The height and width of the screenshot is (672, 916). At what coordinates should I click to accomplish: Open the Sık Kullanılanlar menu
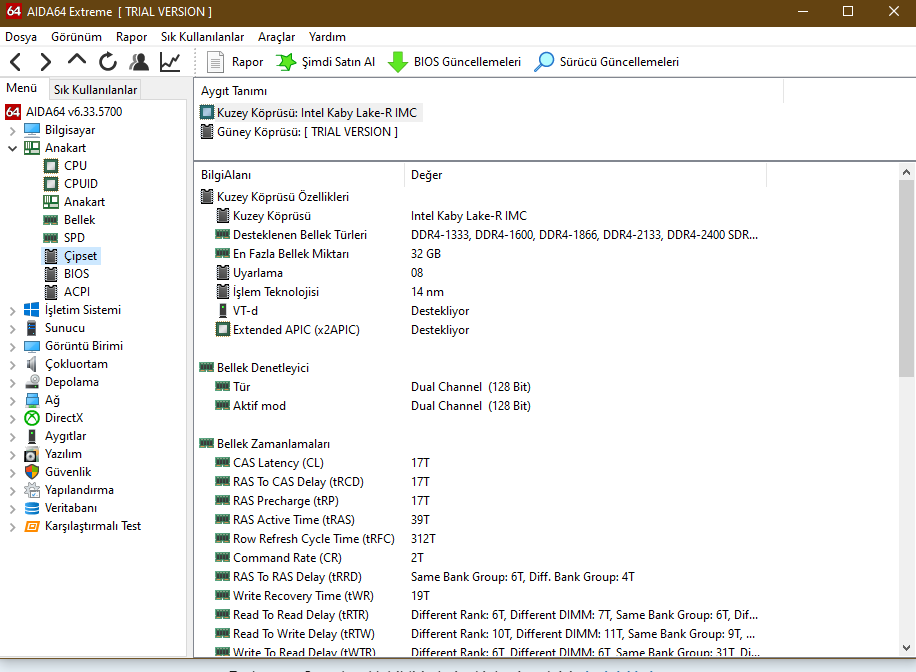point(203,37)
